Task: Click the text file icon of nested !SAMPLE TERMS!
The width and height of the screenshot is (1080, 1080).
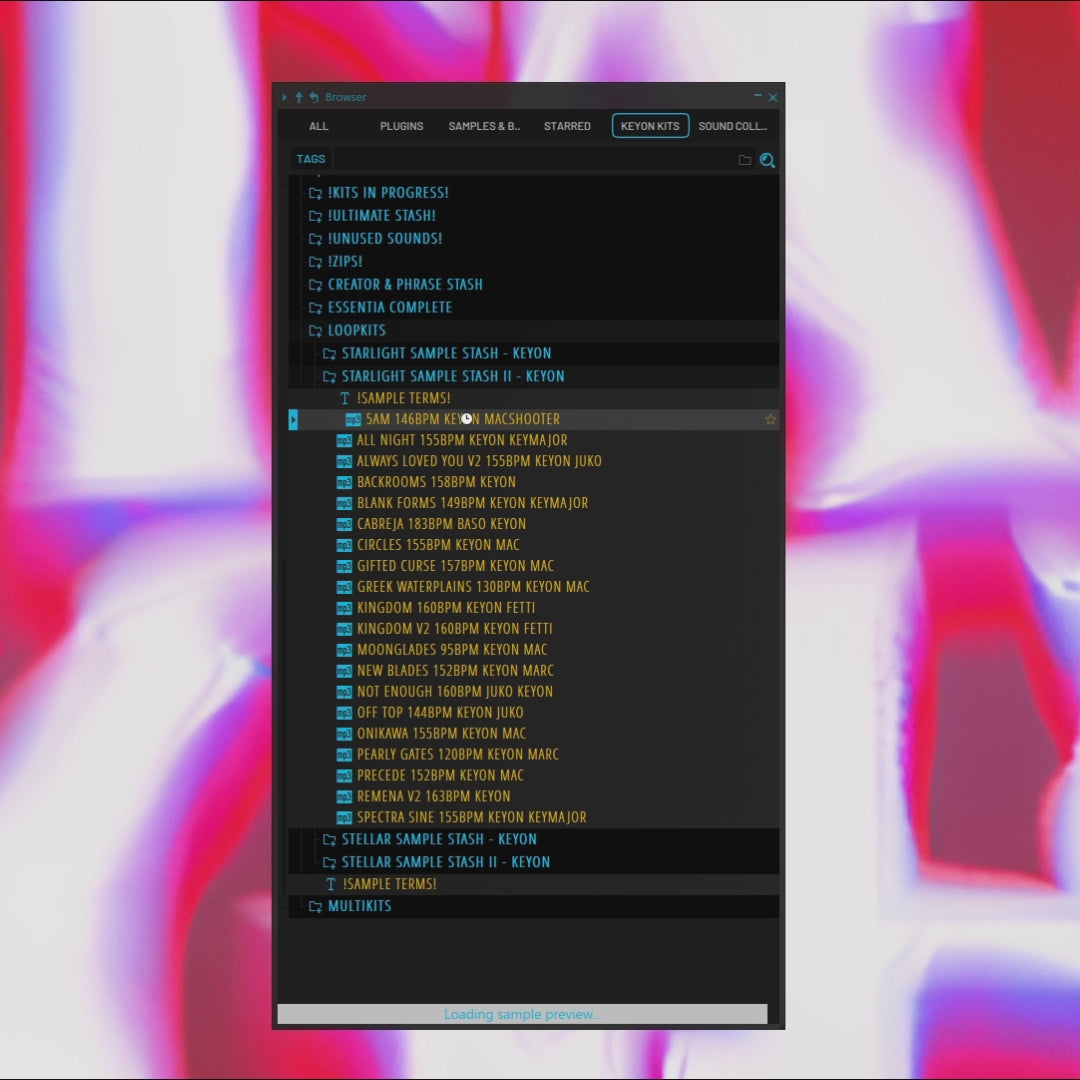Action: click(x=345, y=399)
